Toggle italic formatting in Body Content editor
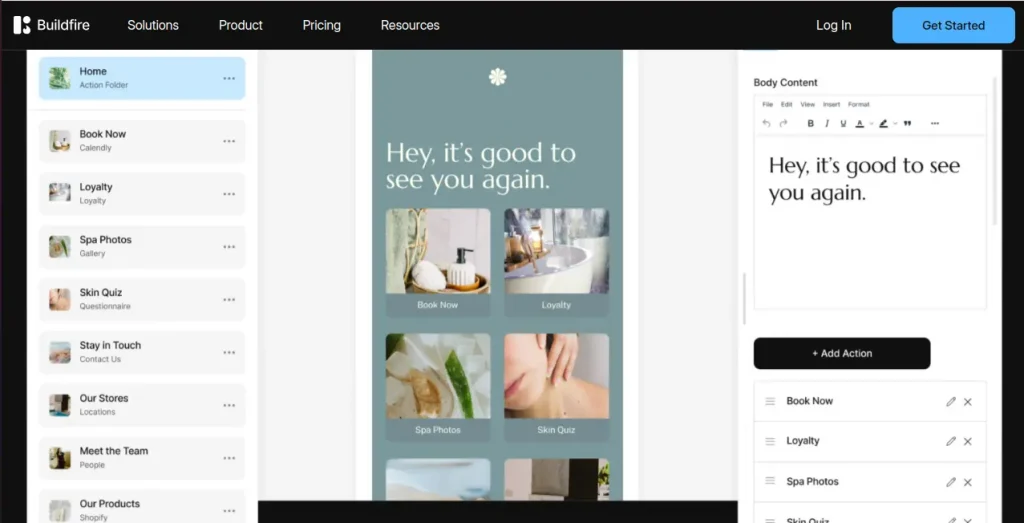The height and width of the screenshot is (523, 1024). (827, 123)
